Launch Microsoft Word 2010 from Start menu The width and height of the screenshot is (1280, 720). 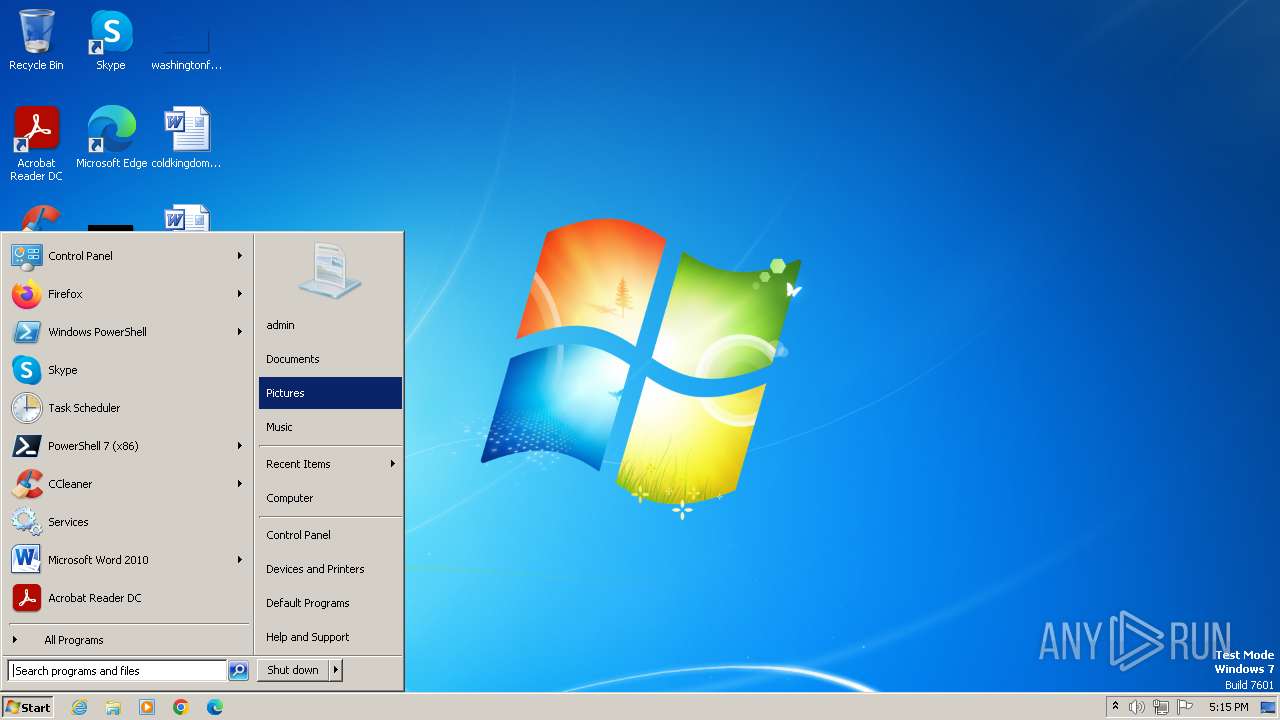tap(128, 560)
